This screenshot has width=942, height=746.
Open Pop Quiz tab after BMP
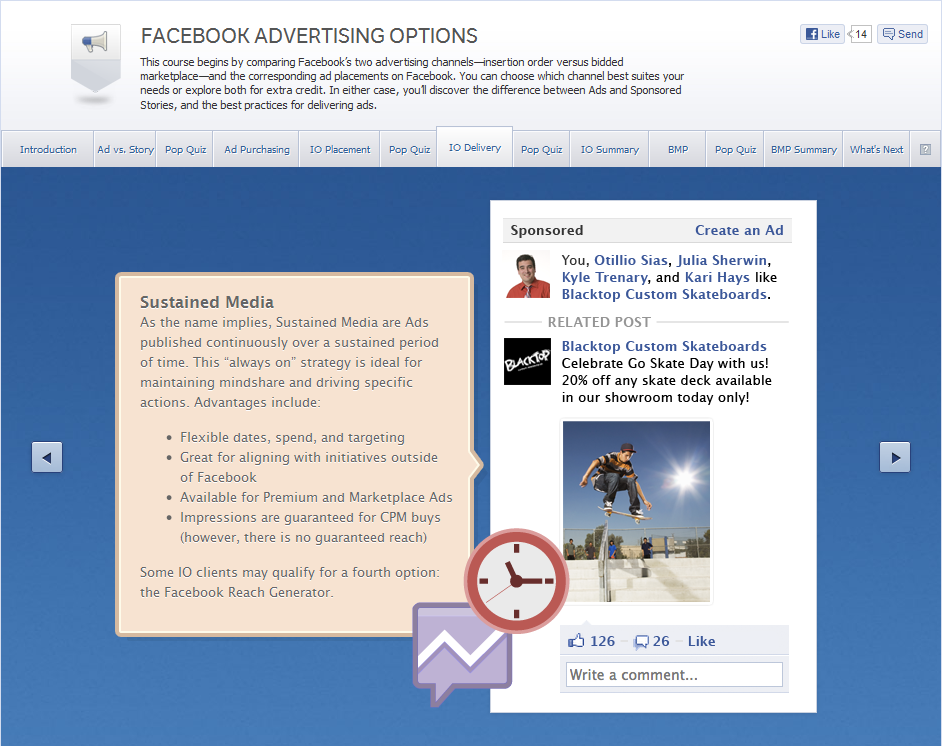pyautogui.click(x=735, y=150)
